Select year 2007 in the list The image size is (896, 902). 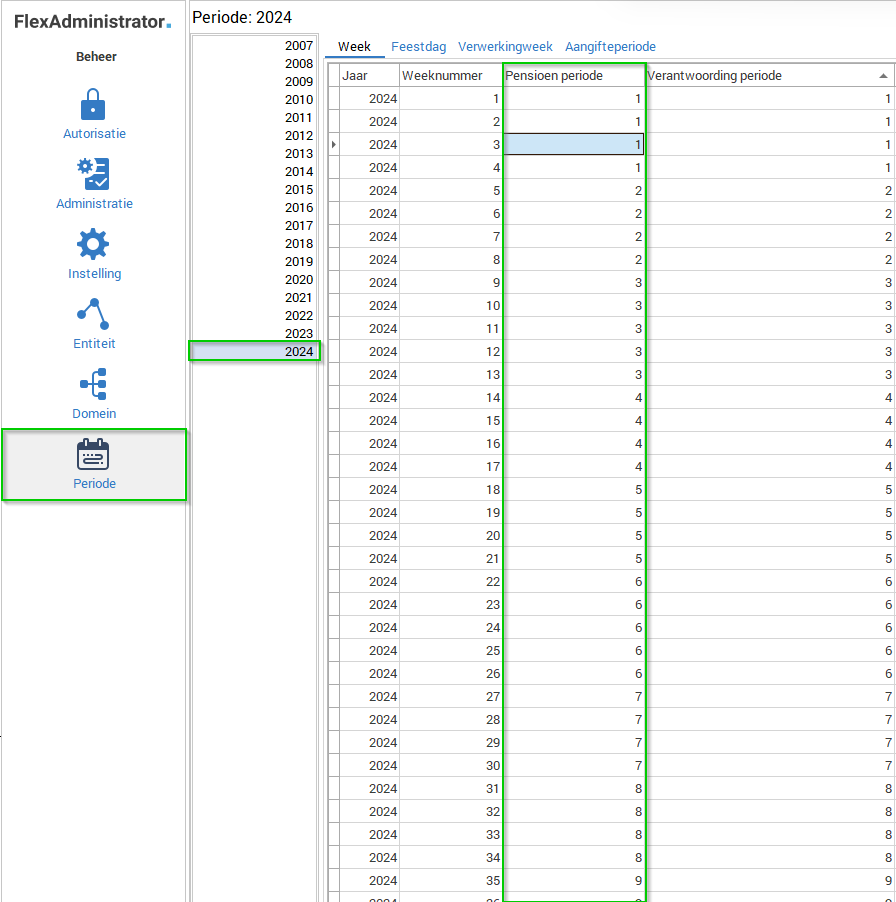pyautogui.click(x=298, y=46)
